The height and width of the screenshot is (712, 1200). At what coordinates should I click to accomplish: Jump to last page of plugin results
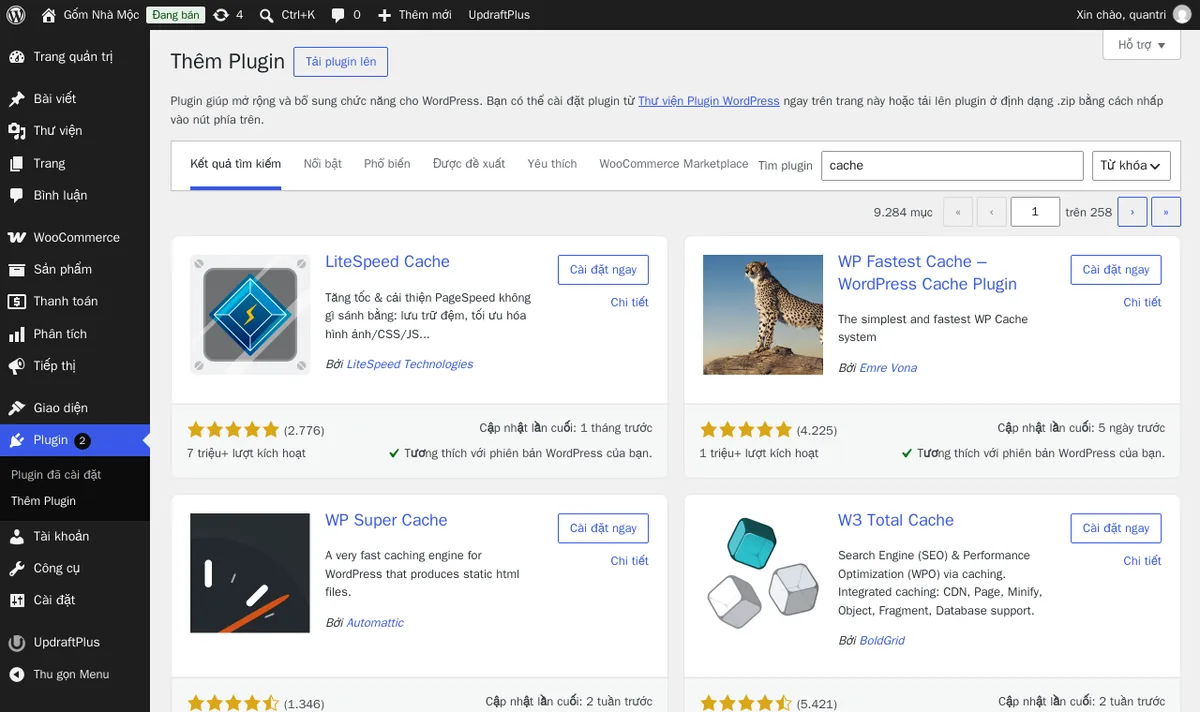click(x=1166, y=212)
